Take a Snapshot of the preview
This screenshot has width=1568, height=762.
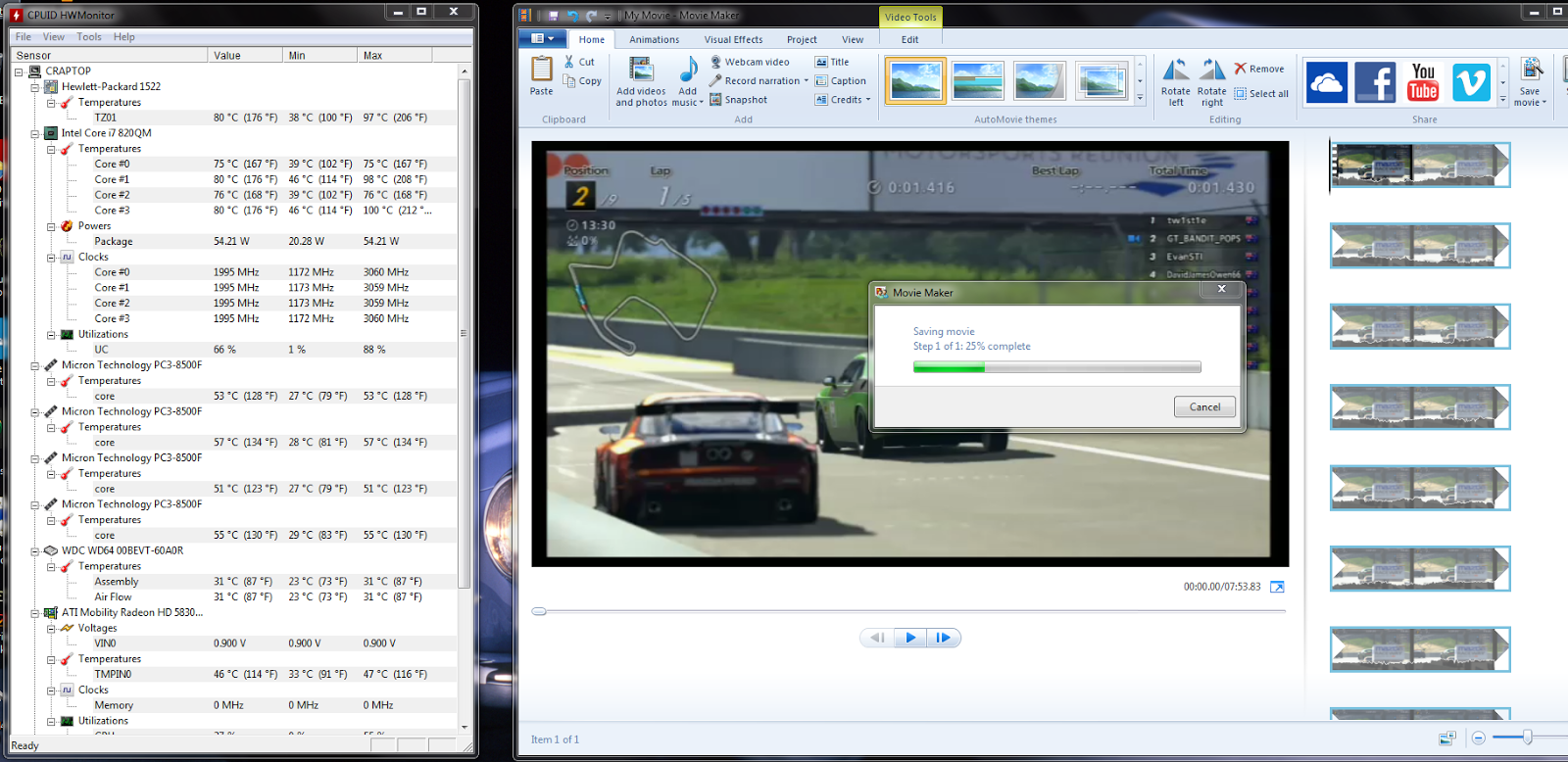click(x=738, y=100)
